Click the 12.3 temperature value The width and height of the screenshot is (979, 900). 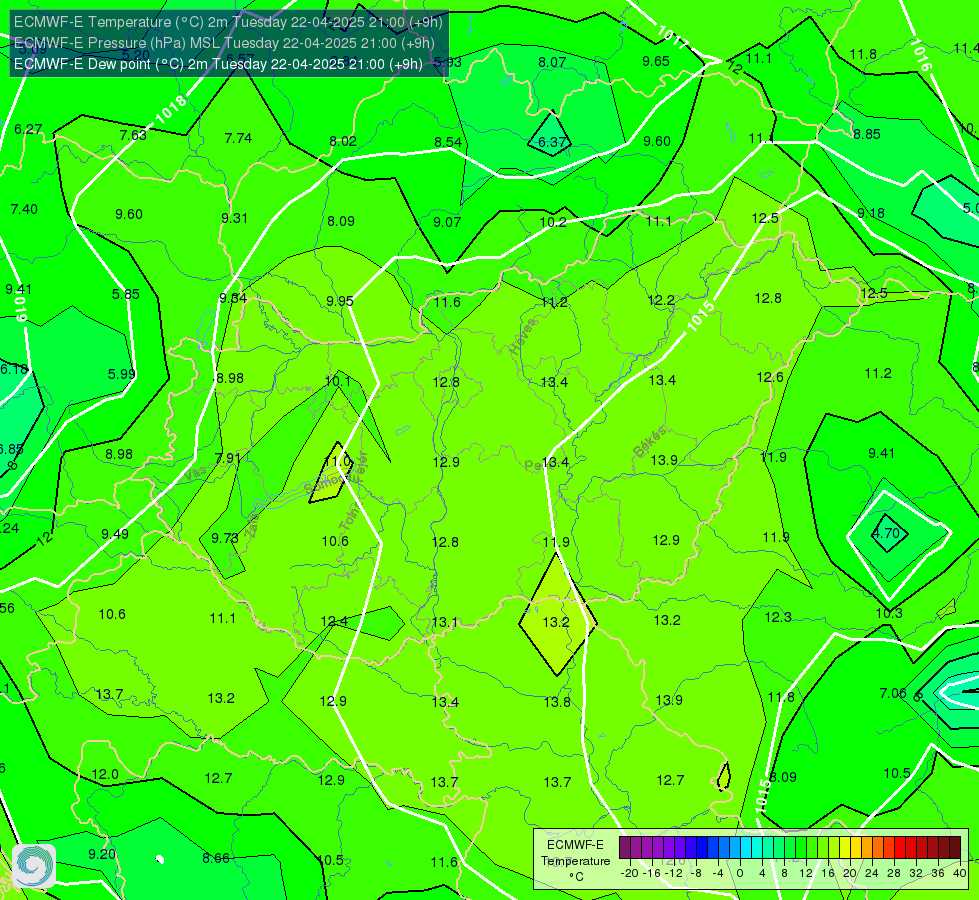(x=778, y=617)
